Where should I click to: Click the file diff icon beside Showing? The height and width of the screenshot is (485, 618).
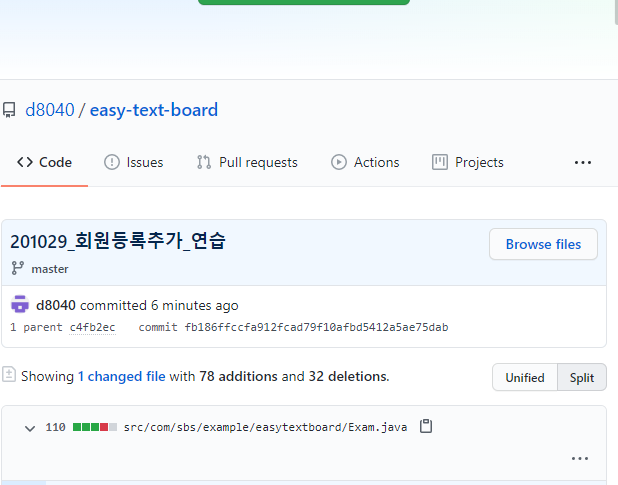pos(9,375)
